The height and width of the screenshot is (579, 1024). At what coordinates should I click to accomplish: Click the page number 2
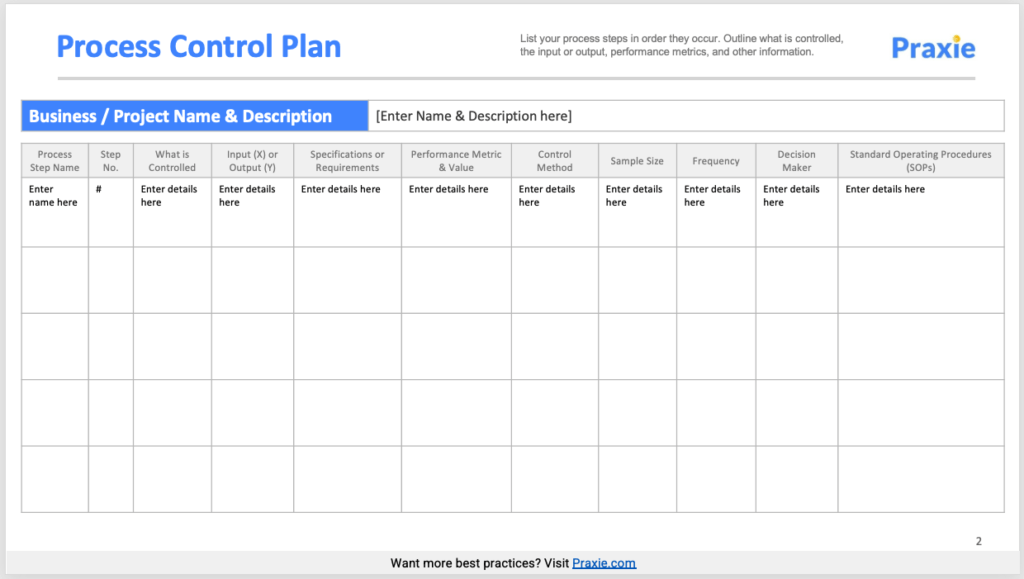pos(978,541)
